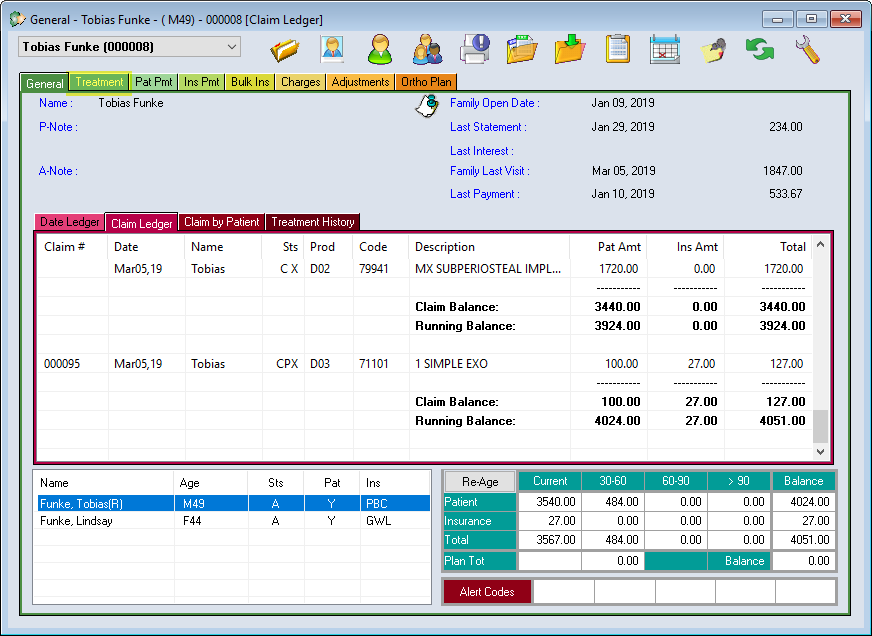The width and height of the screenshot is (872, 636).
Task: Expand the Tobias Funke patient dropdown
Action: (231, 46)
